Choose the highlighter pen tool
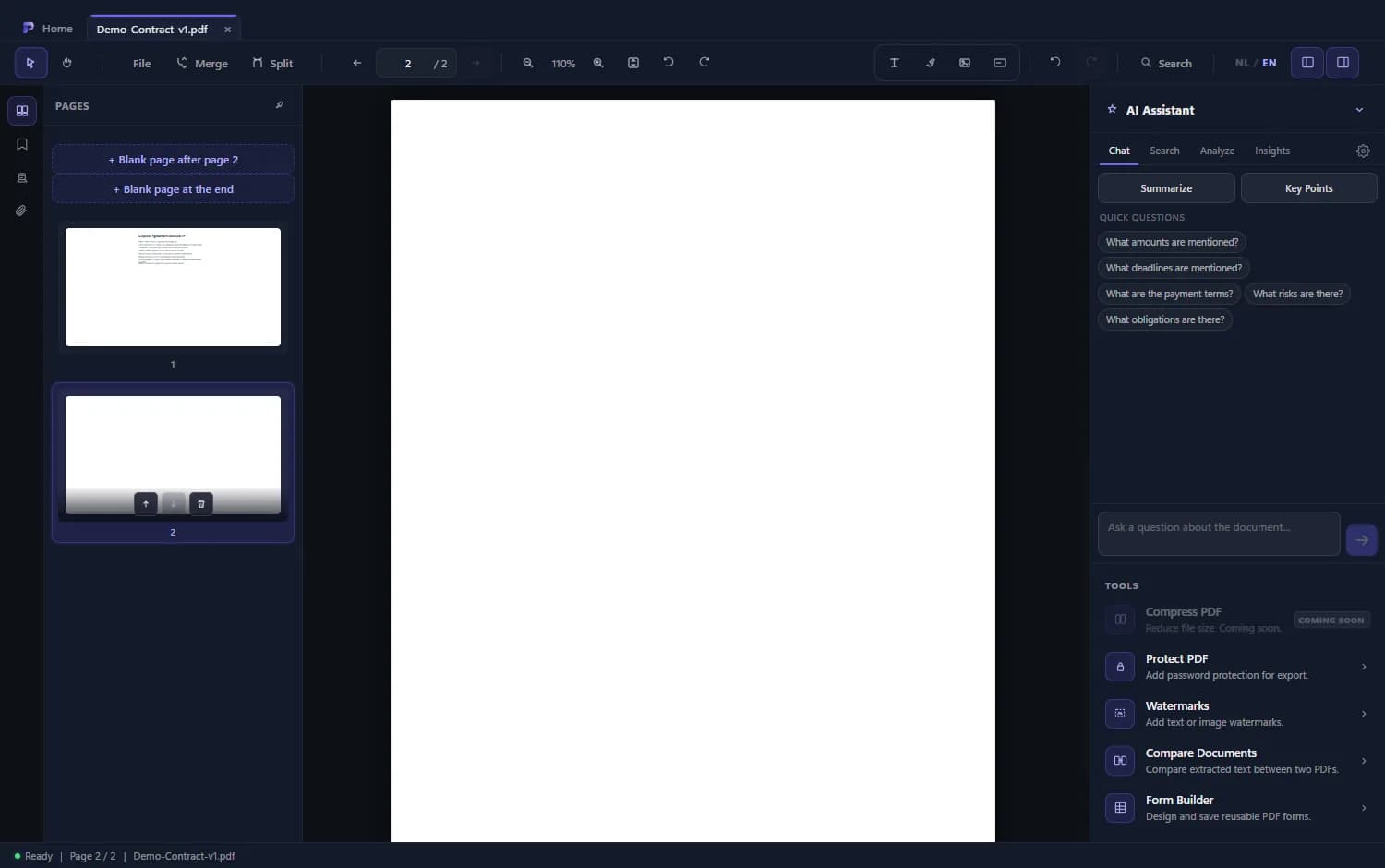The width and height of the screenshot is (1385, 868). [x=930, y=63]
